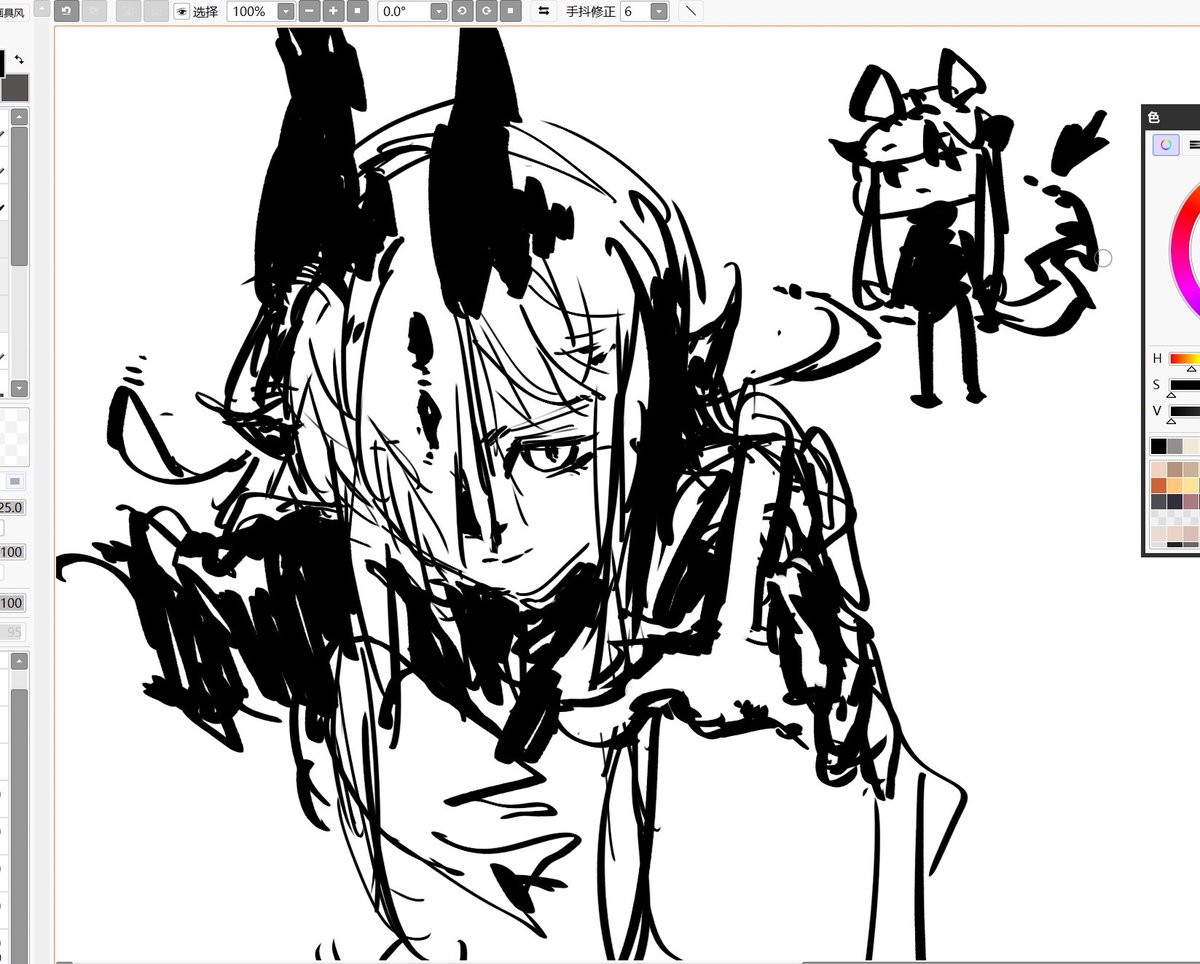Click the reset zoom square button
This screenshot has width=1200, height=964.
(358, 12)
